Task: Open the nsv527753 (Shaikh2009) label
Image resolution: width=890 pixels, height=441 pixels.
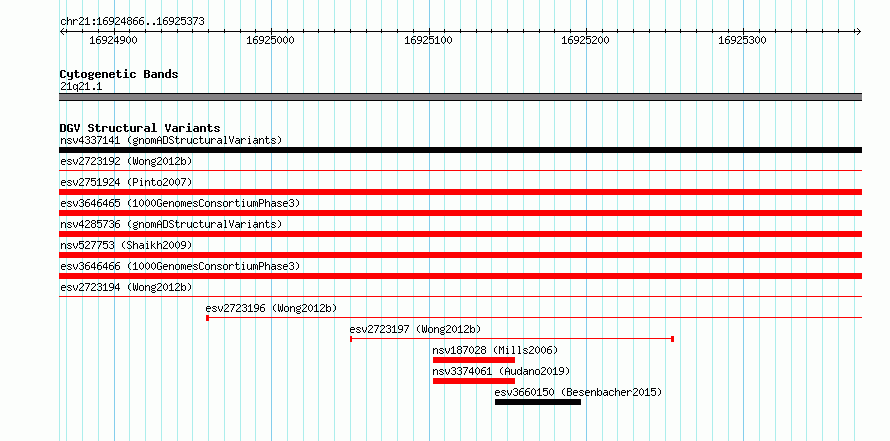Action: coord(126,245)
